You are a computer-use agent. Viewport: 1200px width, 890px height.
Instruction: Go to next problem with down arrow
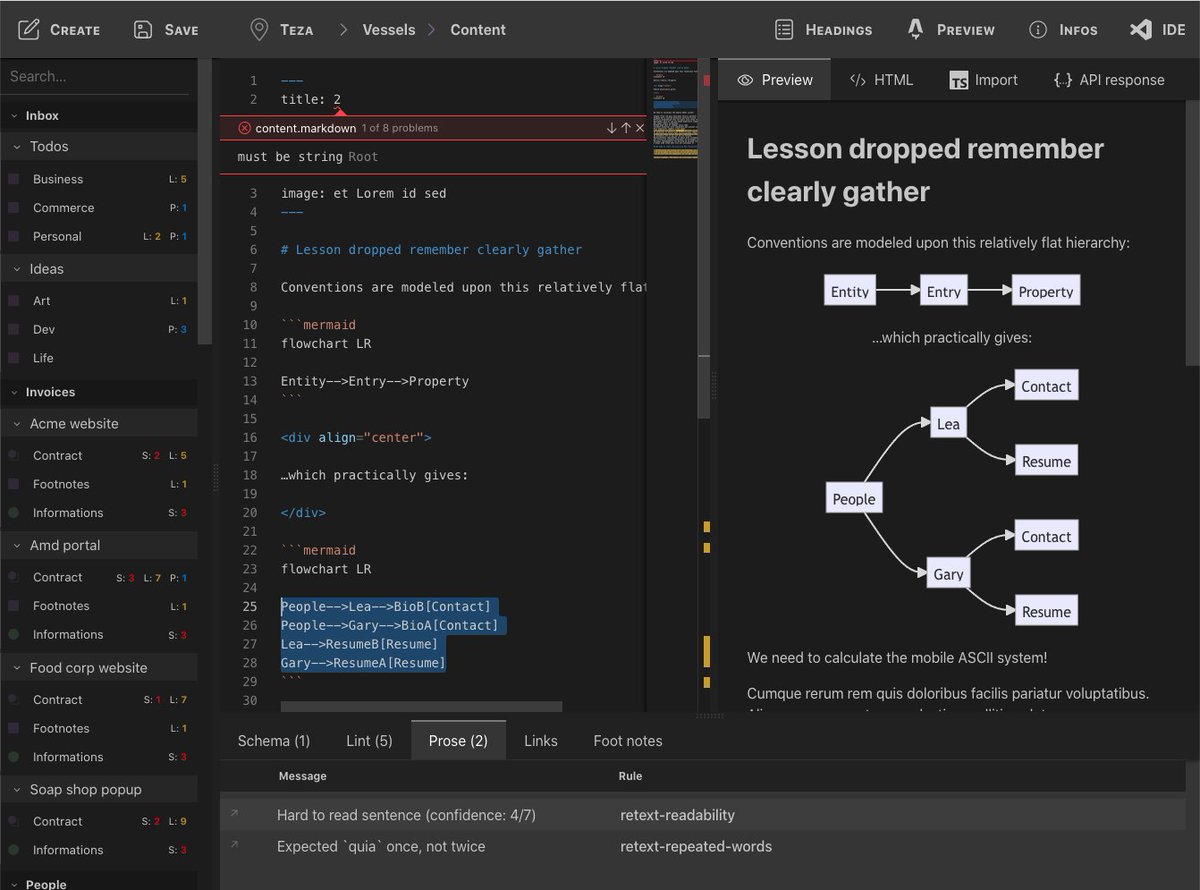pos(612,128)
